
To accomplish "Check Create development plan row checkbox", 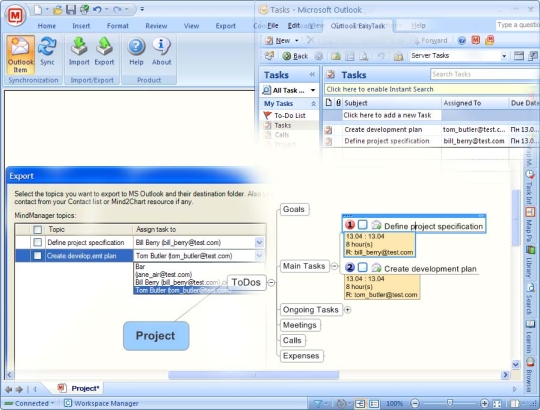I will click(38, 255).
